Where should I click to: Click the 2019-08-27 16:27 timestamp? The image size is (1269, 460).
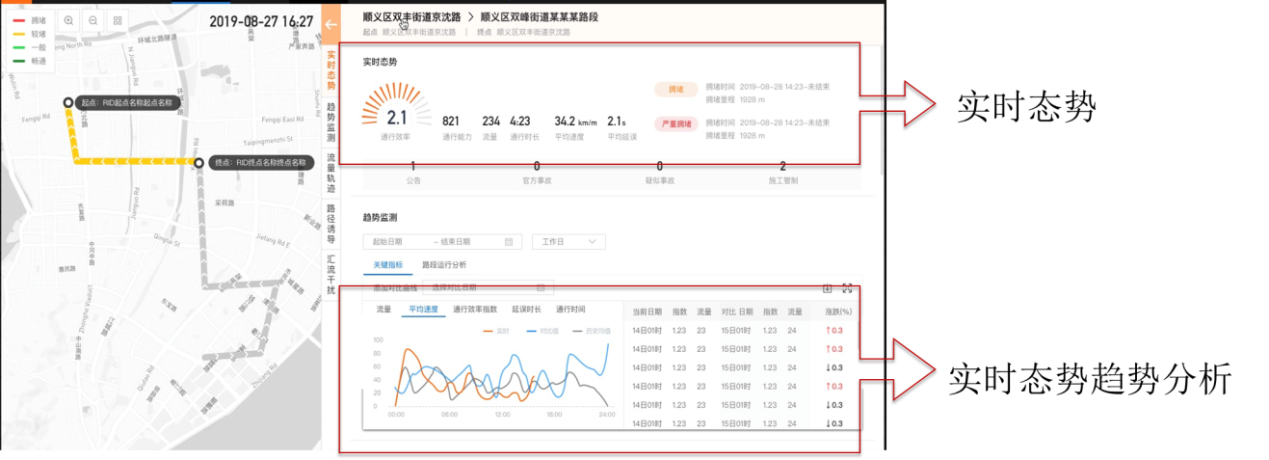coord(262,20)
